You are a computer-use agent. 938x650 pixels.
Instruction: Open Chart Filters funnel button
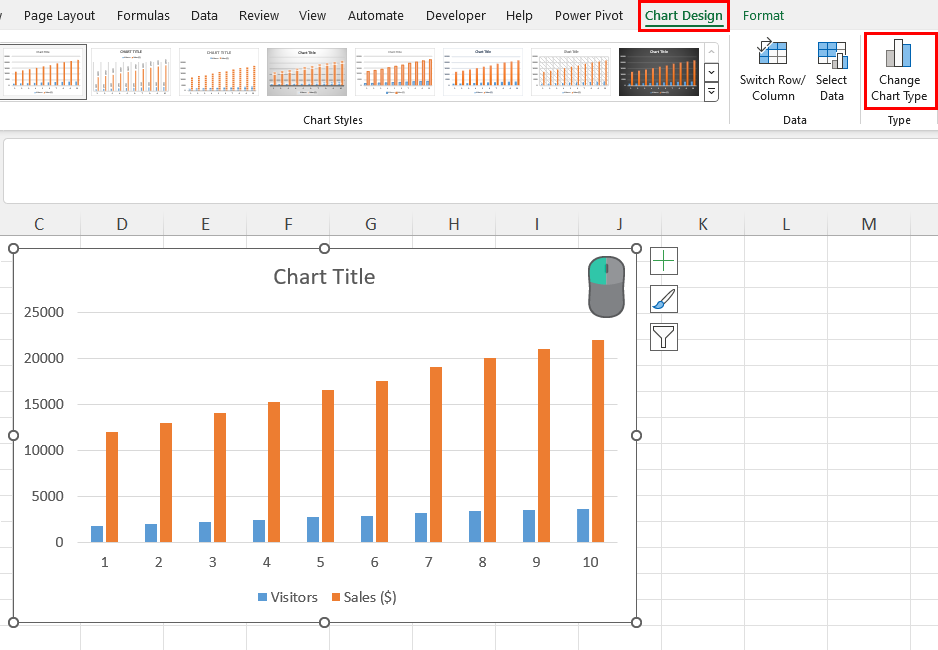tap(663, 337)
